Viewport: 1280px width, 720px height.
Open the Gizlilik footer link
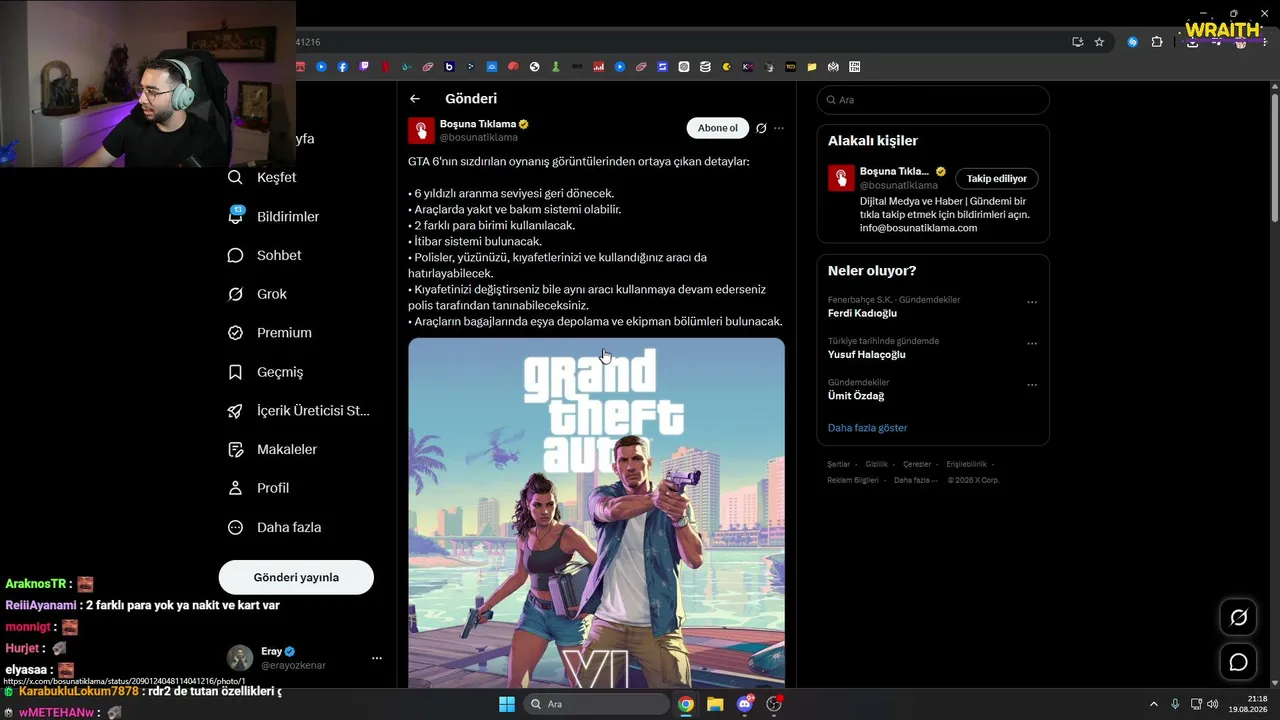click(876, 464)
